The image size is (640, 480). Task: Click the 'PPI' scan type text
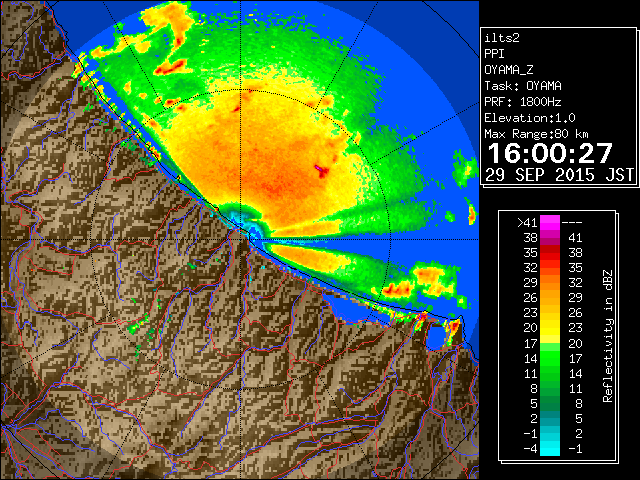pyautogui.click(x=494, y=54)
